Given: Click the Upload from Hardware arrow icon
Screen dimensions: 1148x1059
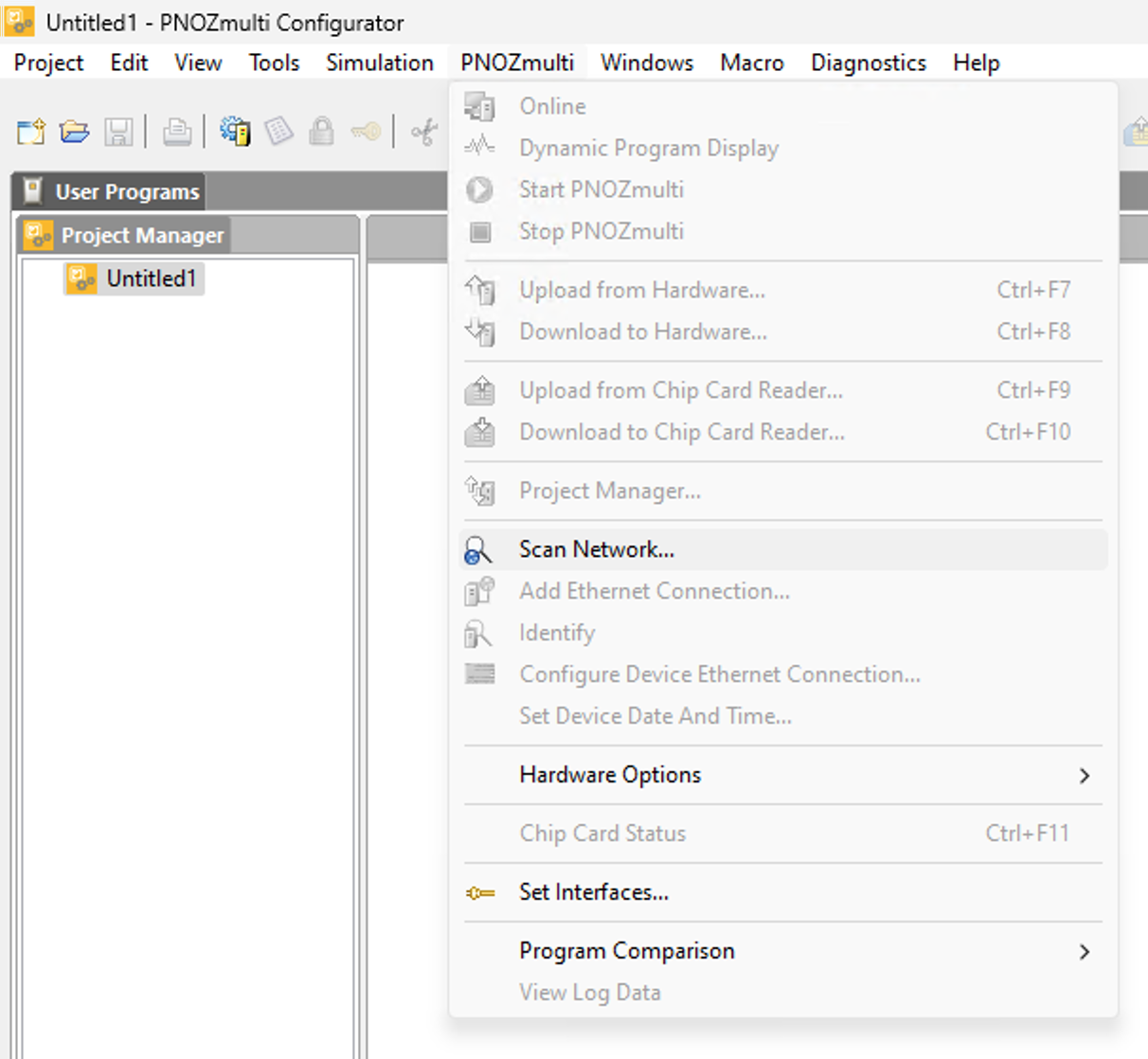Looking at the screenshot, I should (480, 290).
